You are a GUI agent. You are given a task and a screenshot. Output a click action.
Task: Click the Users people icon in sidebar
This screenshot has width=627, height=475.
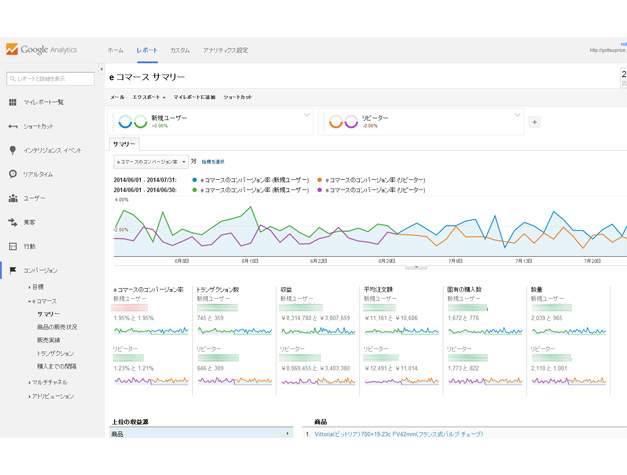pos(13,198)
